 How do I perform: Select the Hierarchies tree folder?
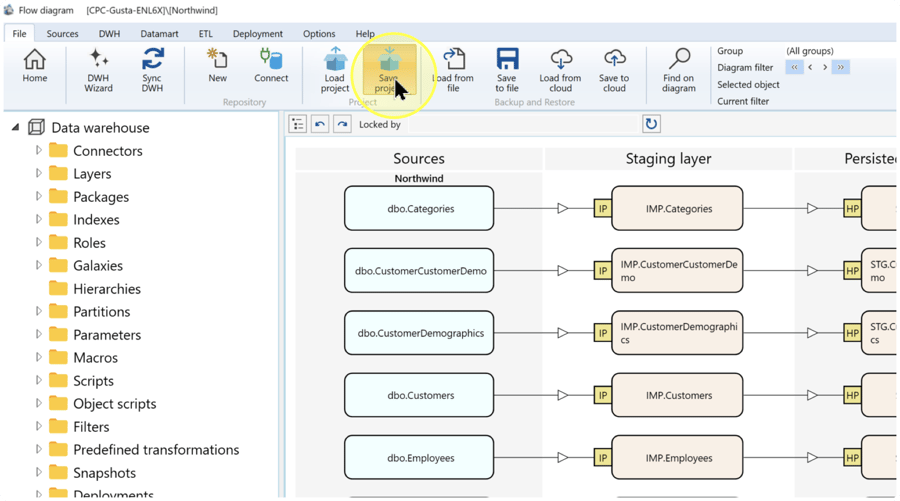[95, 289]
